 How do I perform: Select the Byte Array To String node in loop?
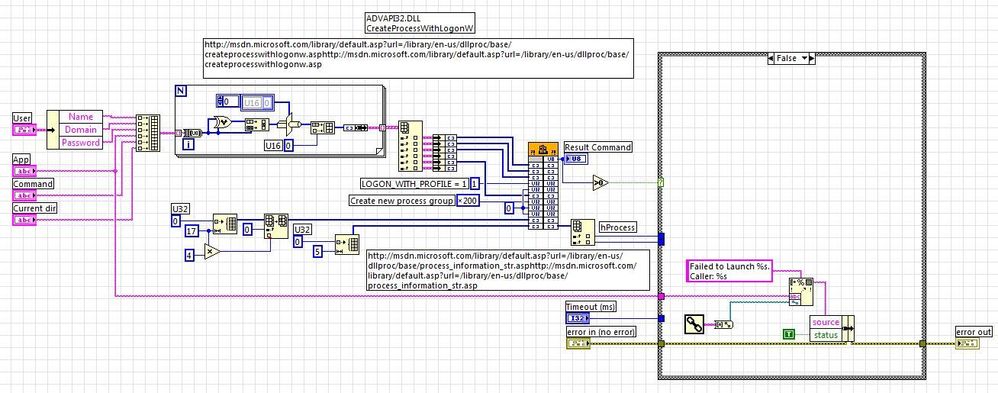[355, 128]
